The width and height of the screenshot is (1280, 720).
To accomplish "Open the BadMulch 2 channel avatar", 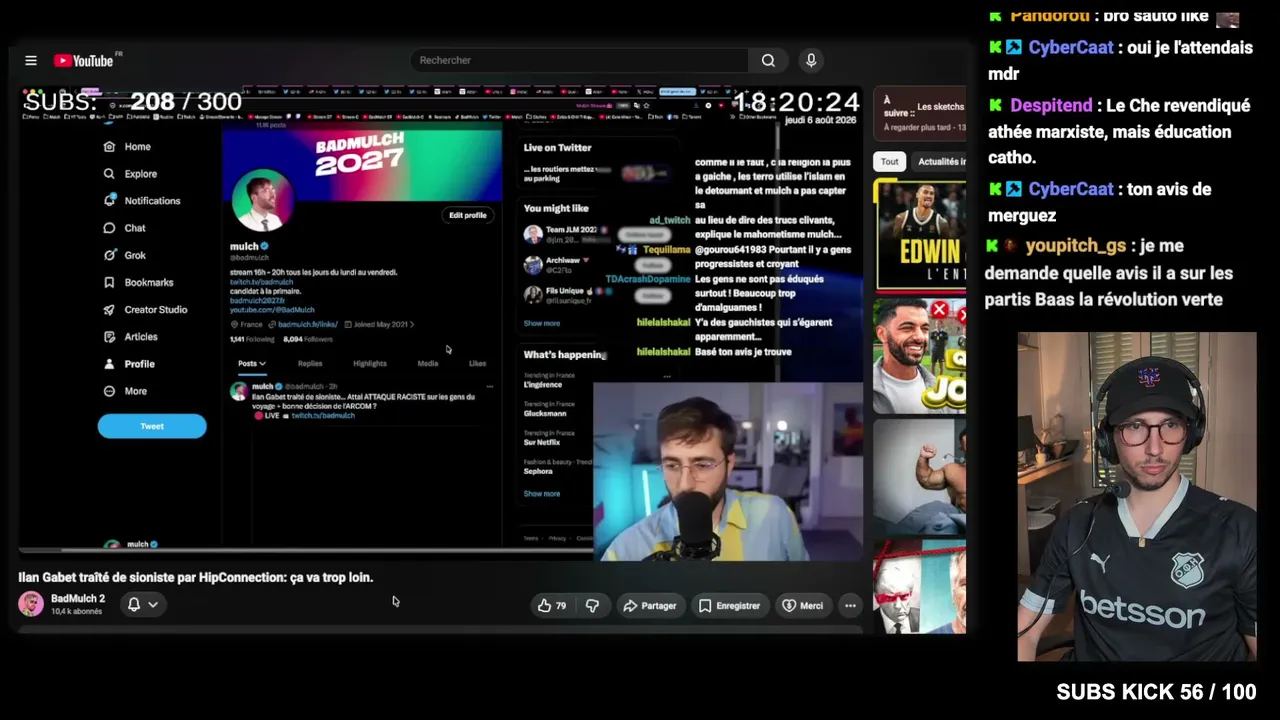I will click(31, 604).
